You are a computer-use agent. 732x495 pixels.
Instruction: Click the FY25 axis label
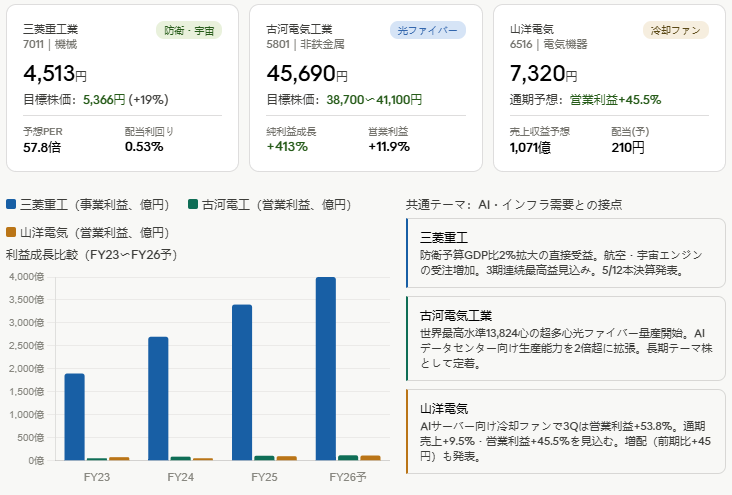tap(264, 477)
